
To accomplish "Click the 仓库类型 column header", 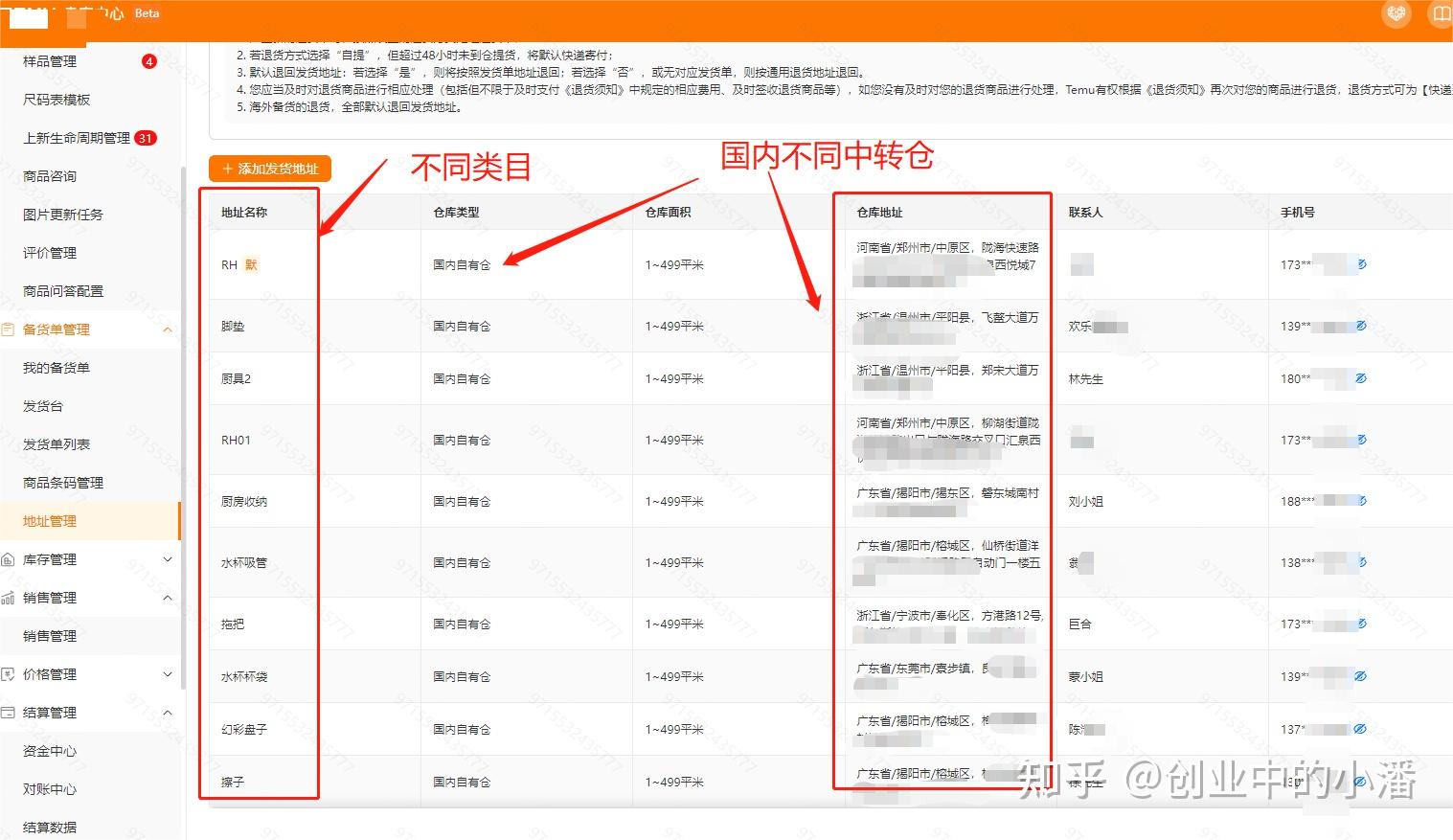I will click(456, 213).
